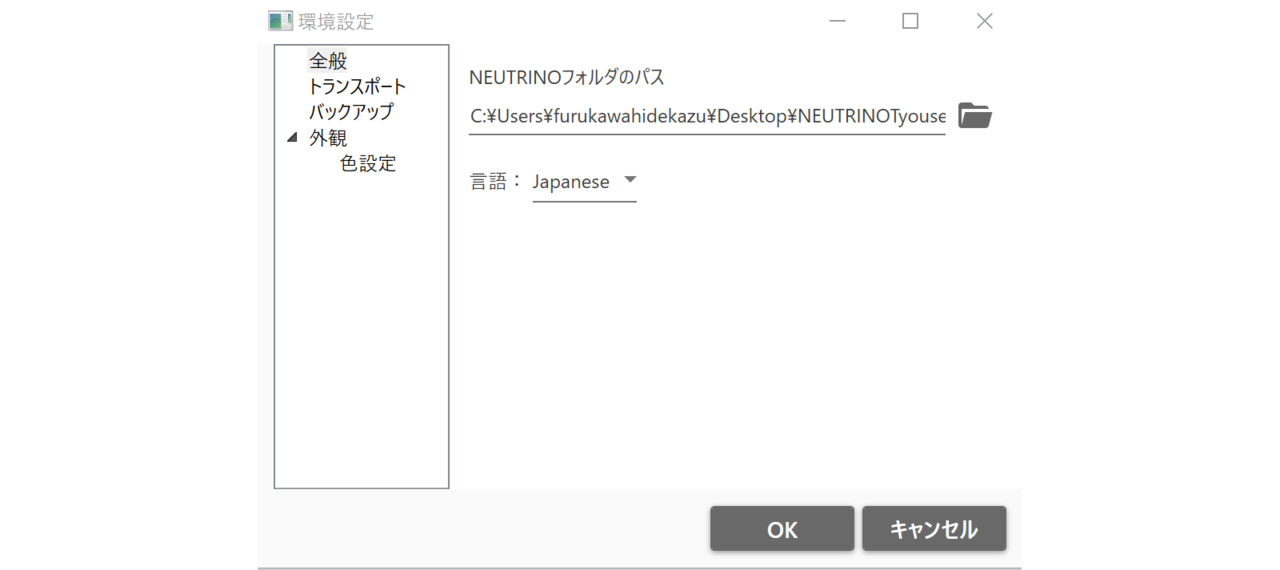
Task: Open 色設定 under 外観
Action: [x=368, y=164]
